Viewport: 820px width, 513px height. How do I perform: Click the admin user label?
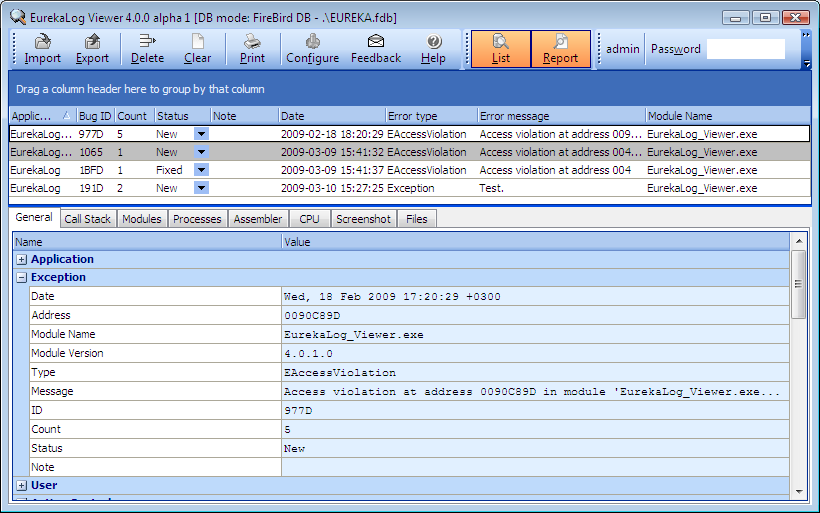622,49
